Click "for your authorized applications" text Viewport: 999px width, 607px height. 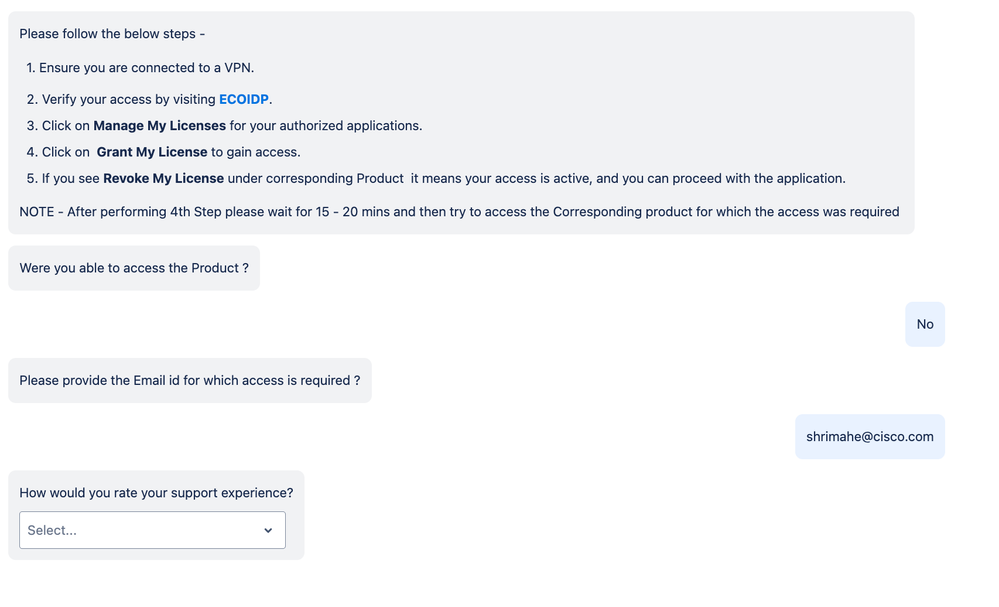(326, 126)
